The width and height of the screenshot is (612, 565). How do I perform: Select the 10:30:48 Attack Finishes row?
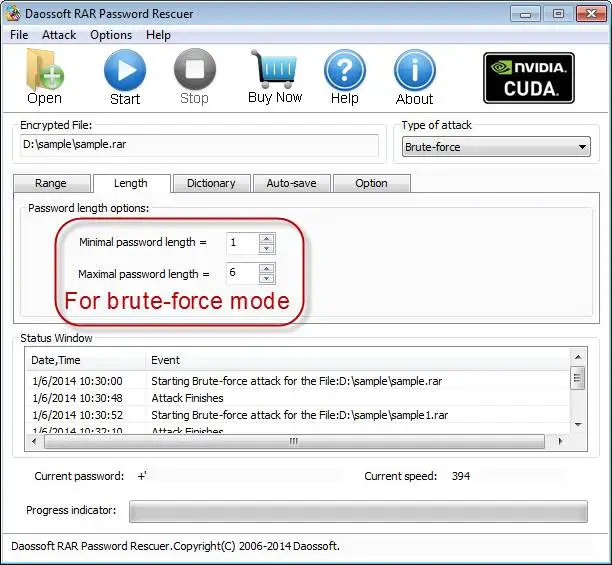click(x=297, y=398)
